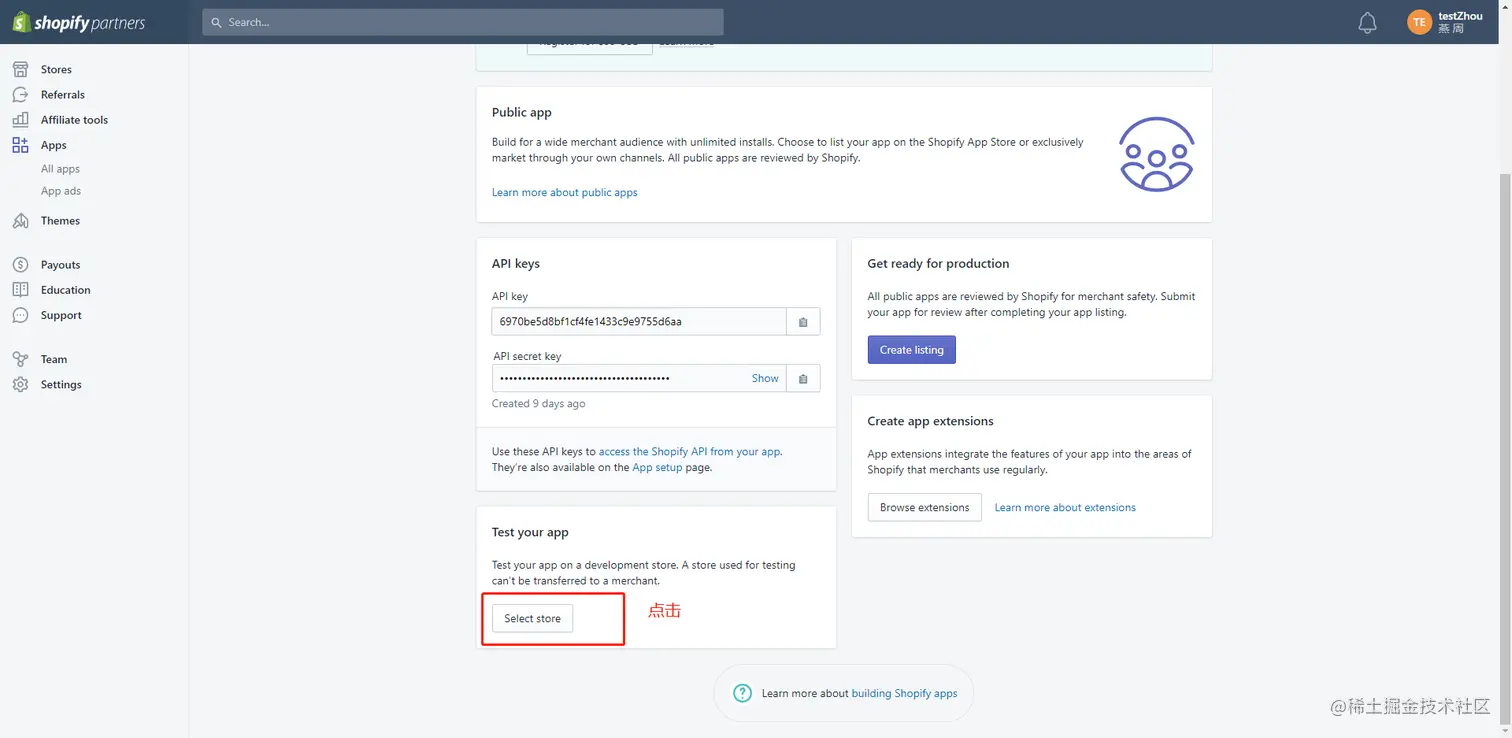Open Payouts in the sidebar
1512x738 pixels.
[x=60, y=265]
